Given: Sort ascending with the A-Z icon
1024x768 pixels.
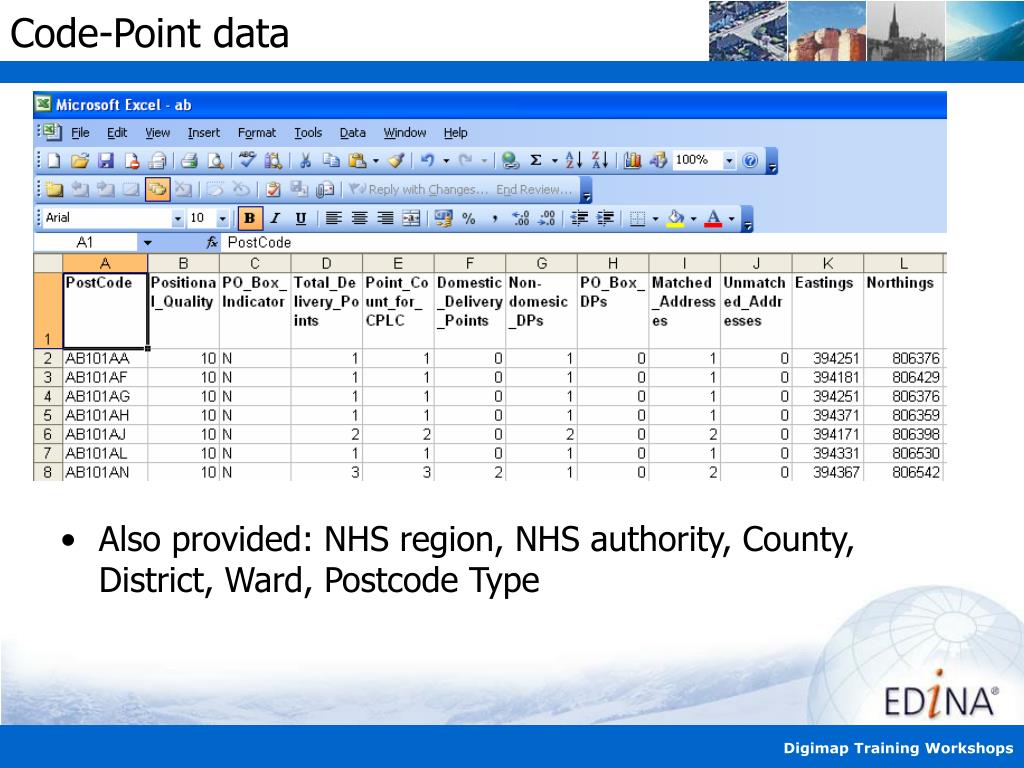Looking at the screenshot, I should [573, 161].
